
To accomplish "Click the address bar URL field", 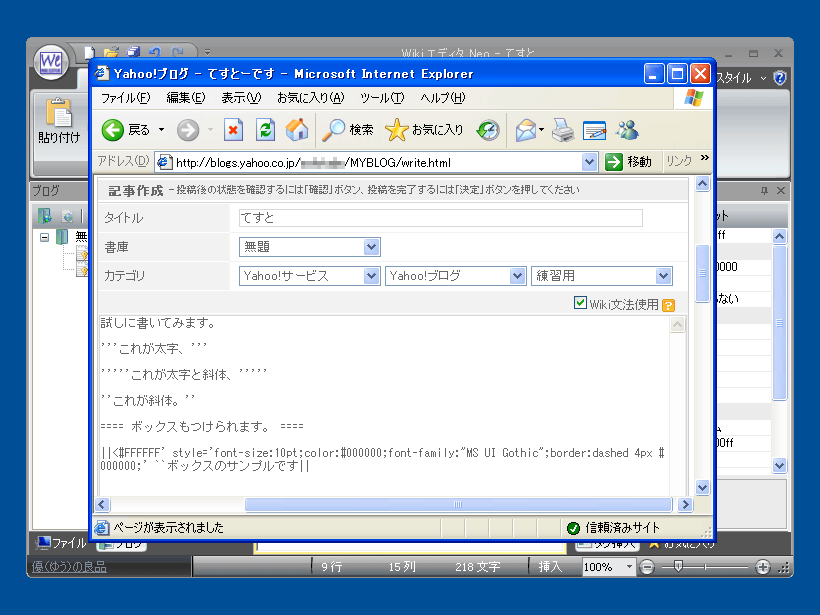I will 369,163.
